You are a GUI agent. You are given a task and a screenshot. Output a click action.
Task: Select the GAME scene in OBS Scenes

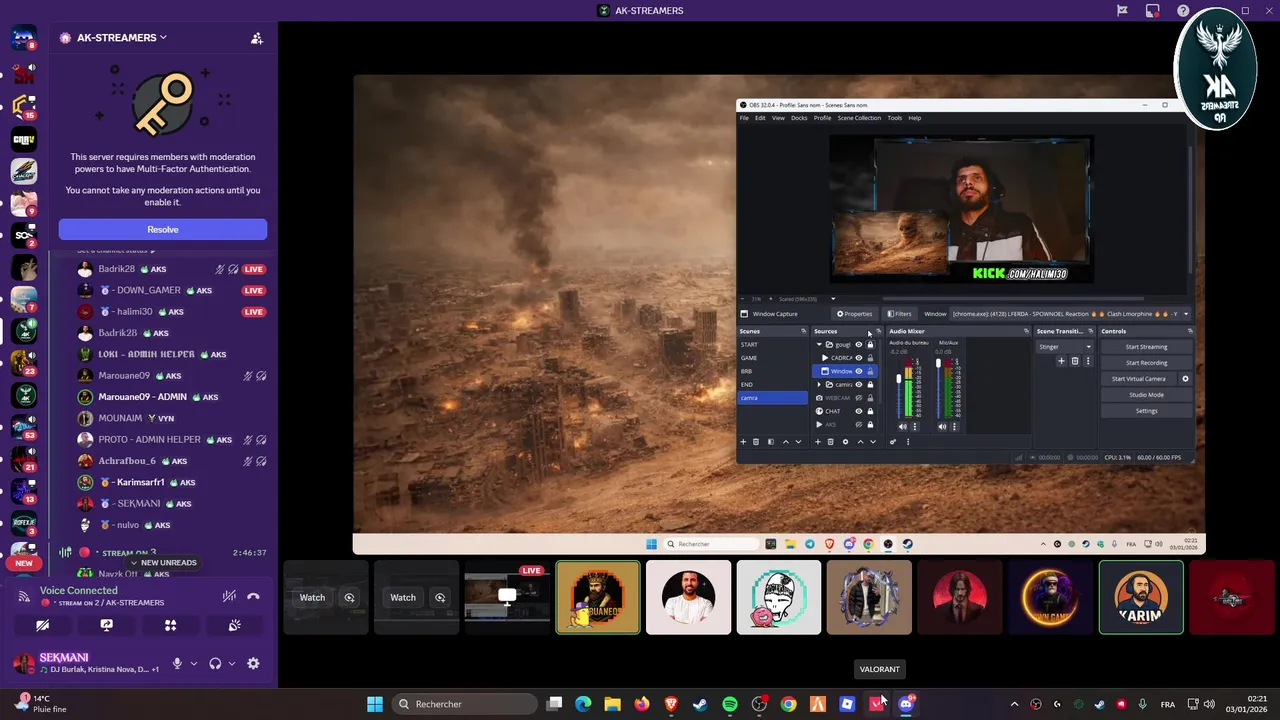(772, 358)
